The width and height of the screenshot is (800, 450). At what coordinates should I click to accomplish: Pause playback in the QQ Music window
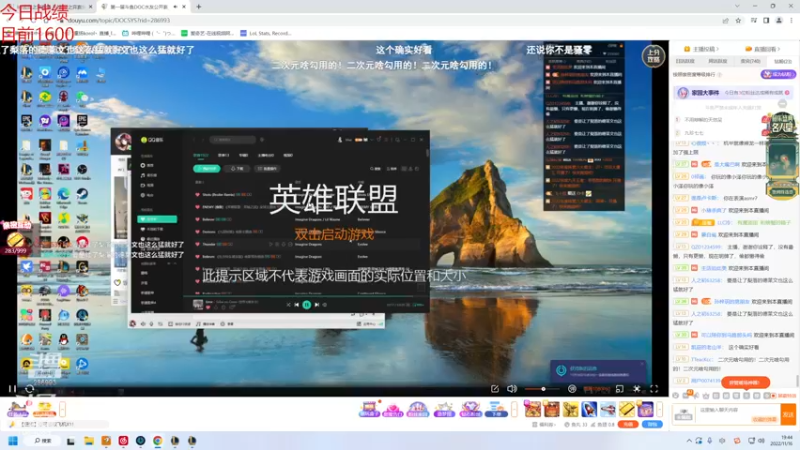click(307, 305)
